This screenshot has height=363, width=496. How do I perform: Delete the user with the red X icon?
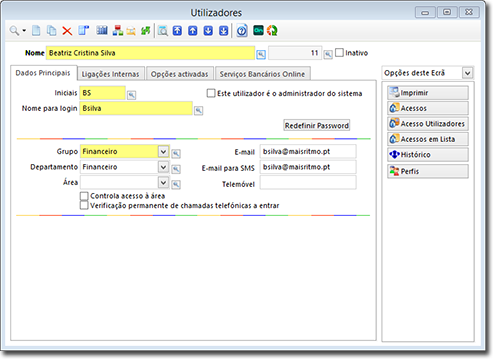point(67,31)
